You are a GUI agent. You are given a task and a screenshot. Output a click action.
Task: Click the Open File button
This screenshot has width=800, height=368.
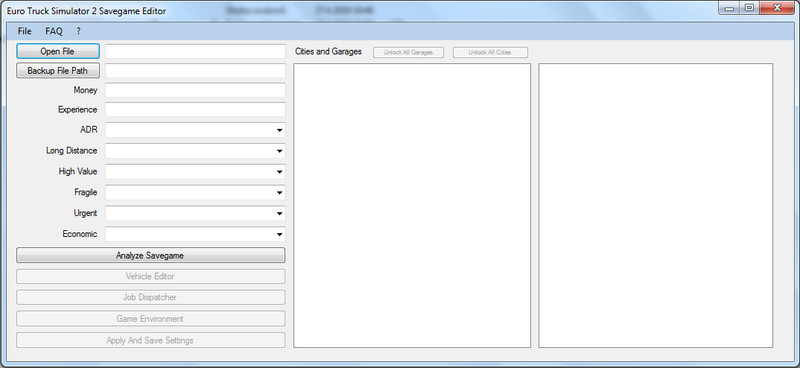[x=58, y=51]
